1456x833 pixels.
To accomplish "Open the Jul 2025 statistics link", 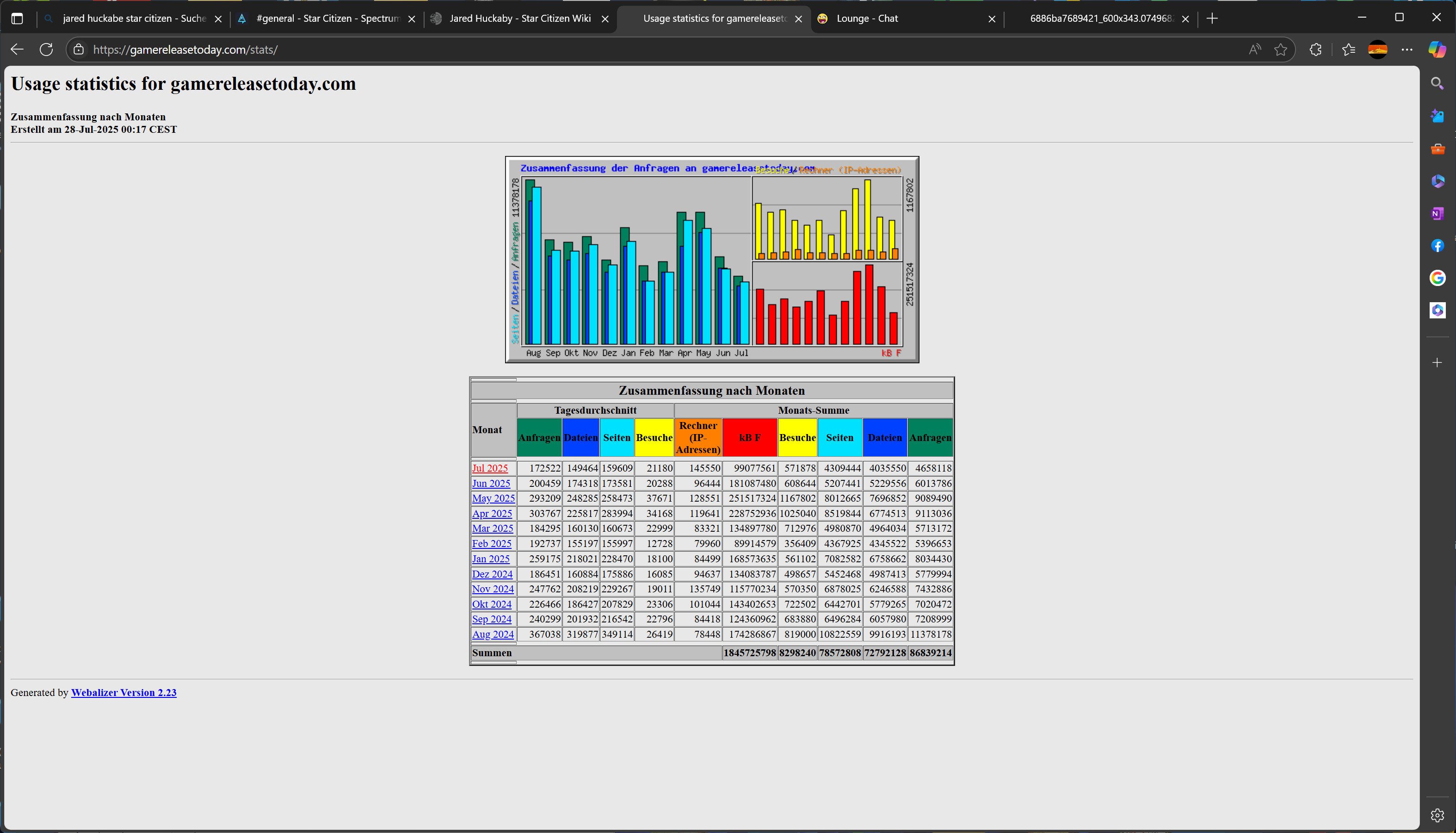I will 489,468.
